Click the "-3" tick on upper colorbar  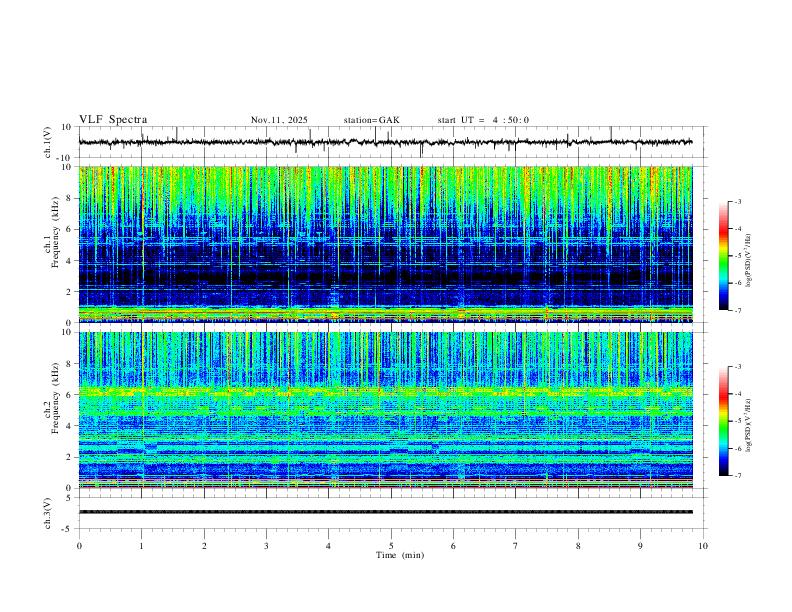(x=737, y=201)
